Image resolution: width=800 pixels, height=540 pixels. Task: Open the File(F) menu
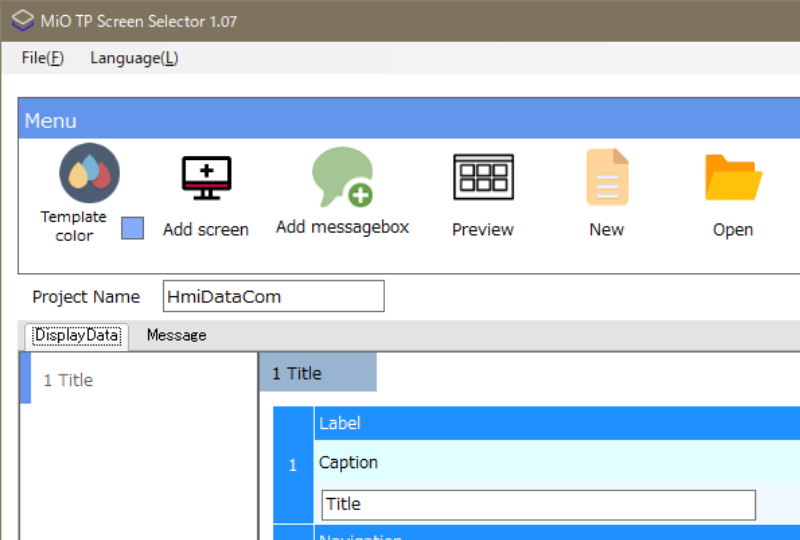43,58
